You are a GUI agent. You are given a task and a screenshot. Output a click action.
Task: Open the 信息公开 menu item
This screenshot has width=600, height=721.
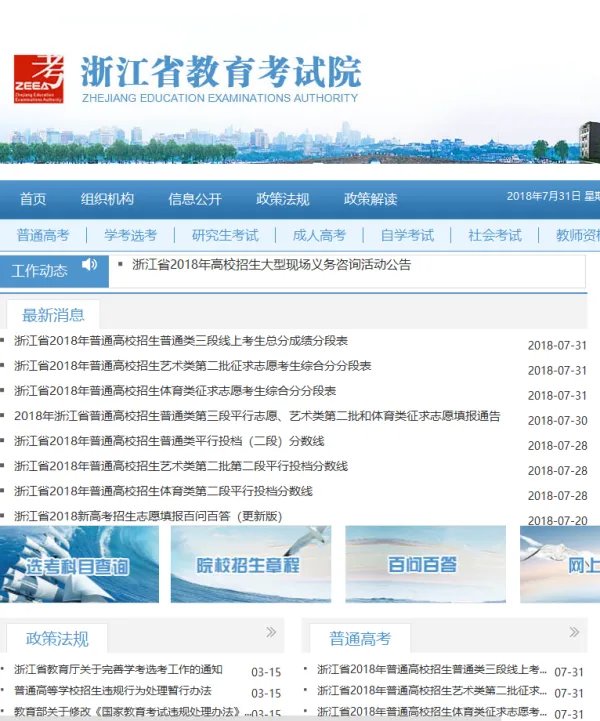click(195, 199)
